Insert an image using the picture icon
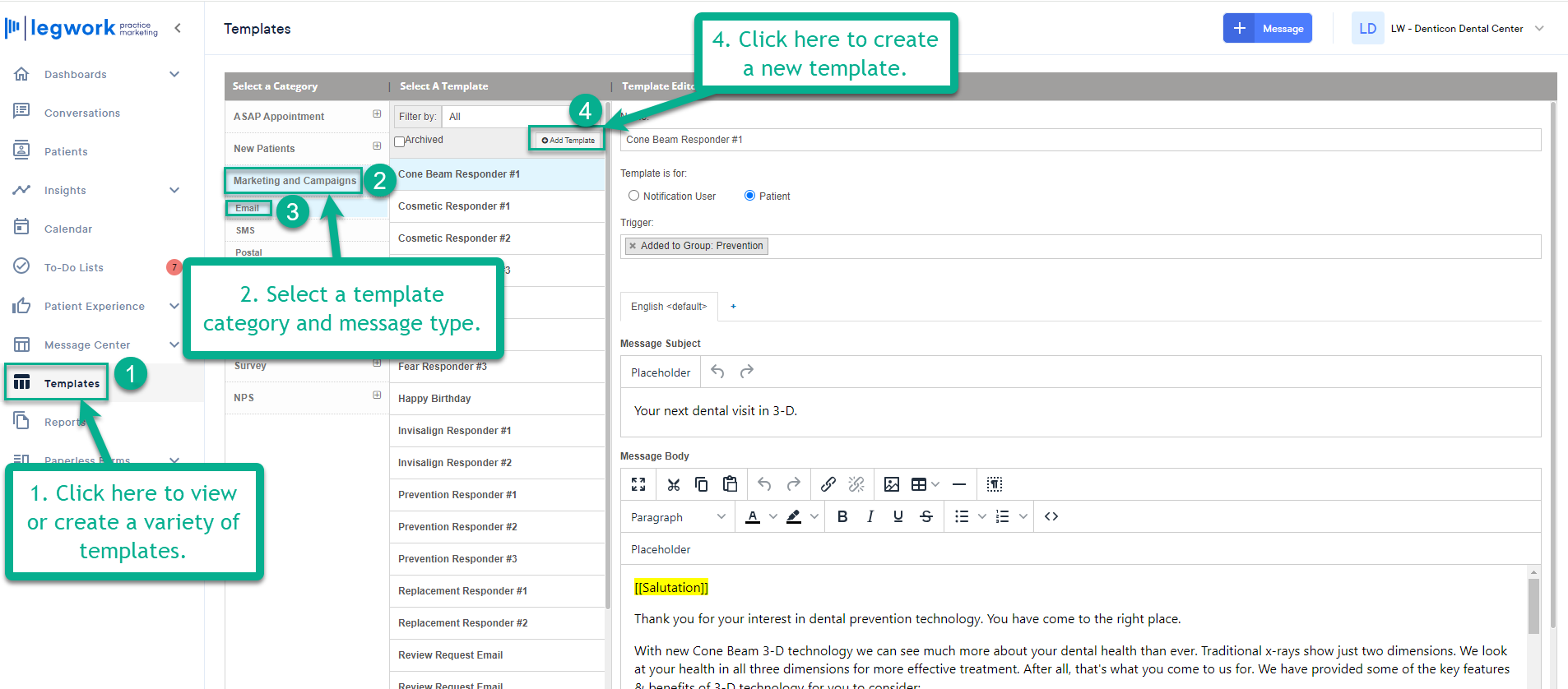The height and width of the screenshot is (689, 1568). [x=892, y=484]
